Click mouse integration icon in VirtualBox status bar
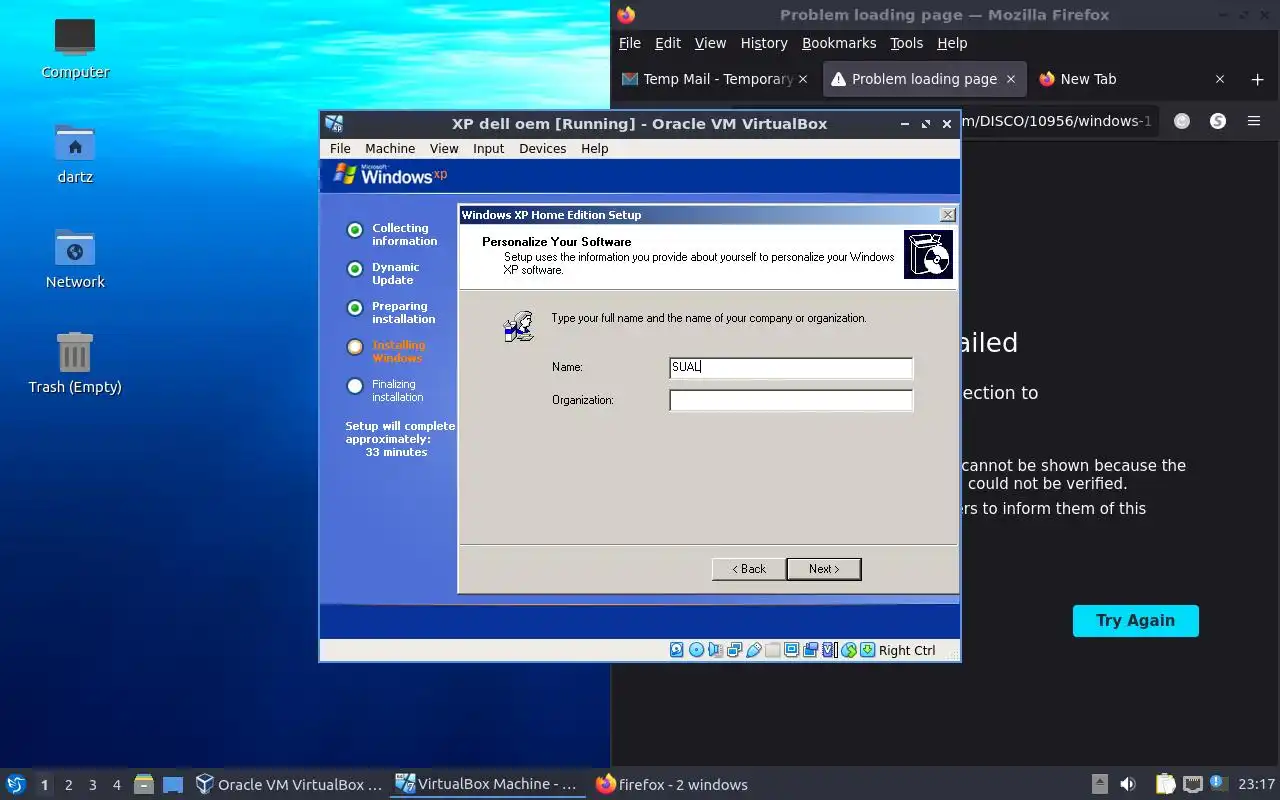This screenshot has width=1280, height=800. (849, 650)
